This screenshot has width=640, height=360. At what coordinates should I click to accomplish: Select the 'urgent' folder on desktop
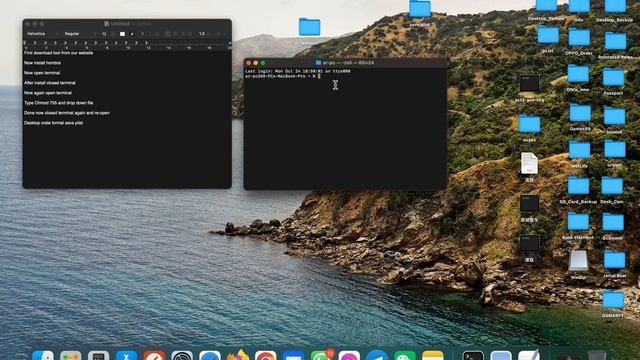(x=615, y=149)
